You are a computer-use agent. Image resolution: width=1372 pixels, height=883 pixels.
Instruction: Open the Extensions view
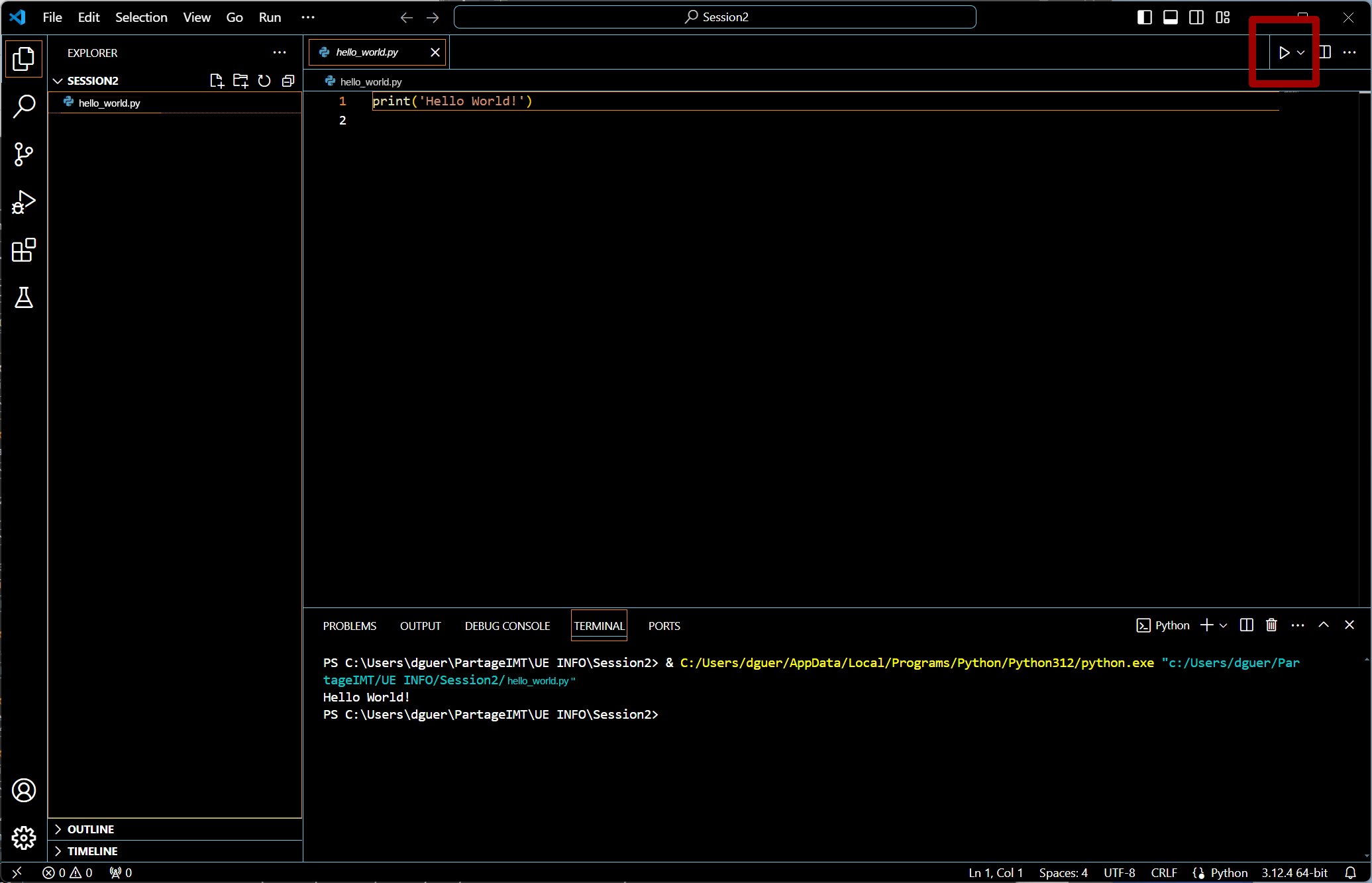pyautogui.click(x=24, y=250)
